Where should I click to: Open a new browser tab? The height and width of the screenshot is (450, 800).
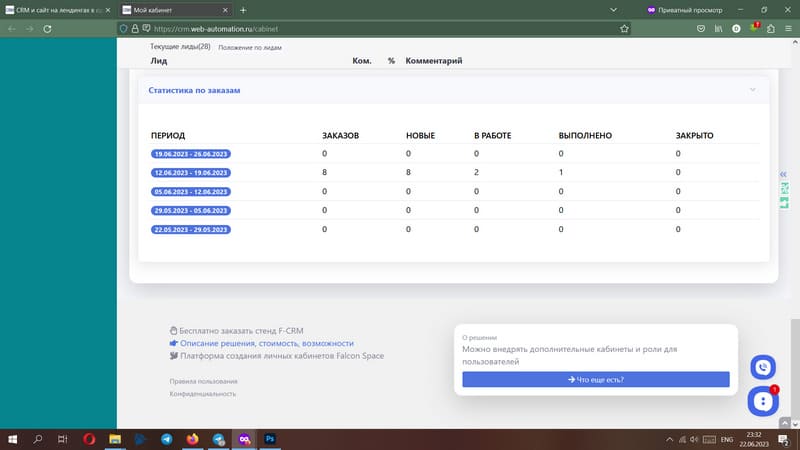[x=243, y=9]
